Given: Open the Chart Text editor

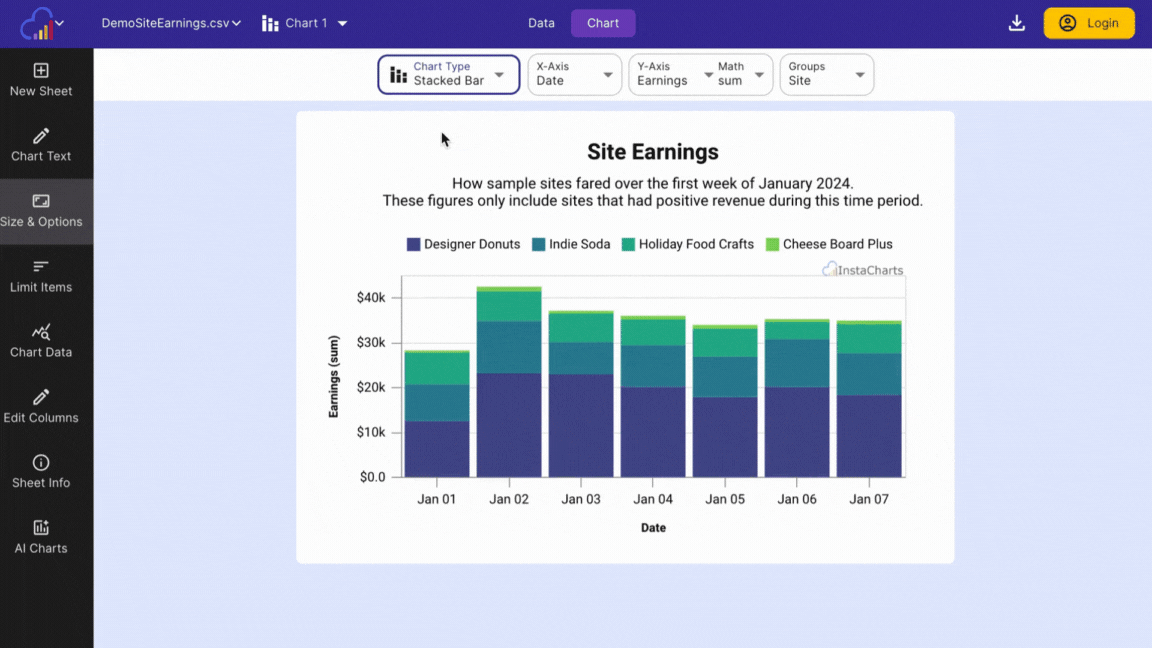Looking at the screenshot, I should 41,145.
